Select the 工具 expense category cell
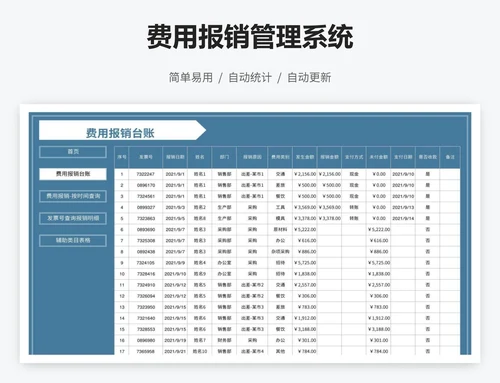Viewport: 500px width, 383px height. click(x=280, y=207)
